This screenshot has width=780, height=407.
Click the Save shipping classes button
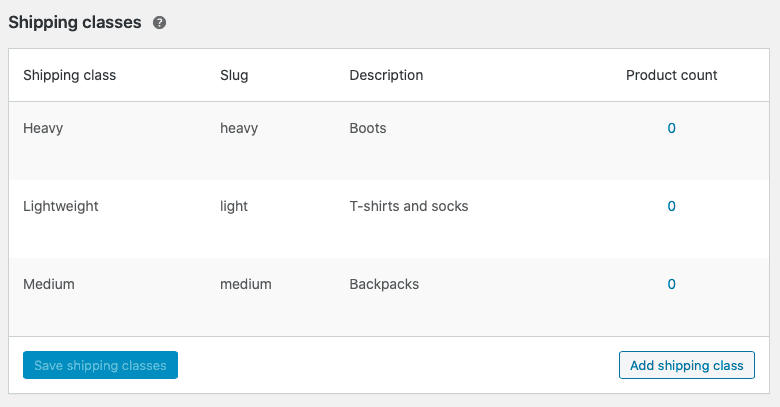pyautogui.click(x=100, y=365)
